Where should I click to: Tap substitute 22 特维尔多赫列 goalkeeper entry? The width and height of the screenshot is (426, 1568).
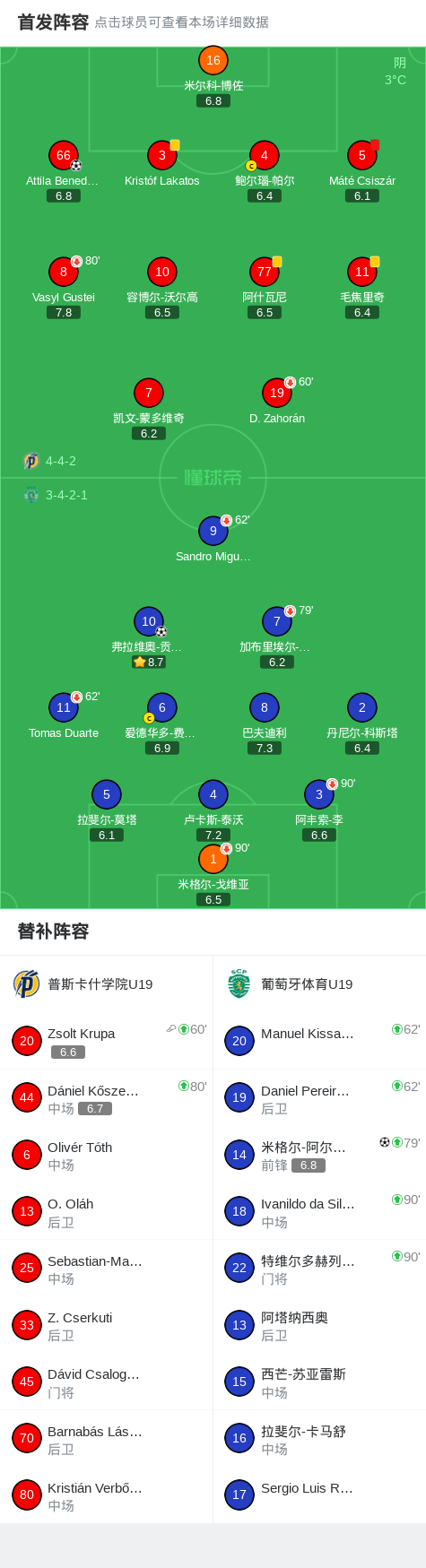pyautogui.click(x=319, y=1269)
